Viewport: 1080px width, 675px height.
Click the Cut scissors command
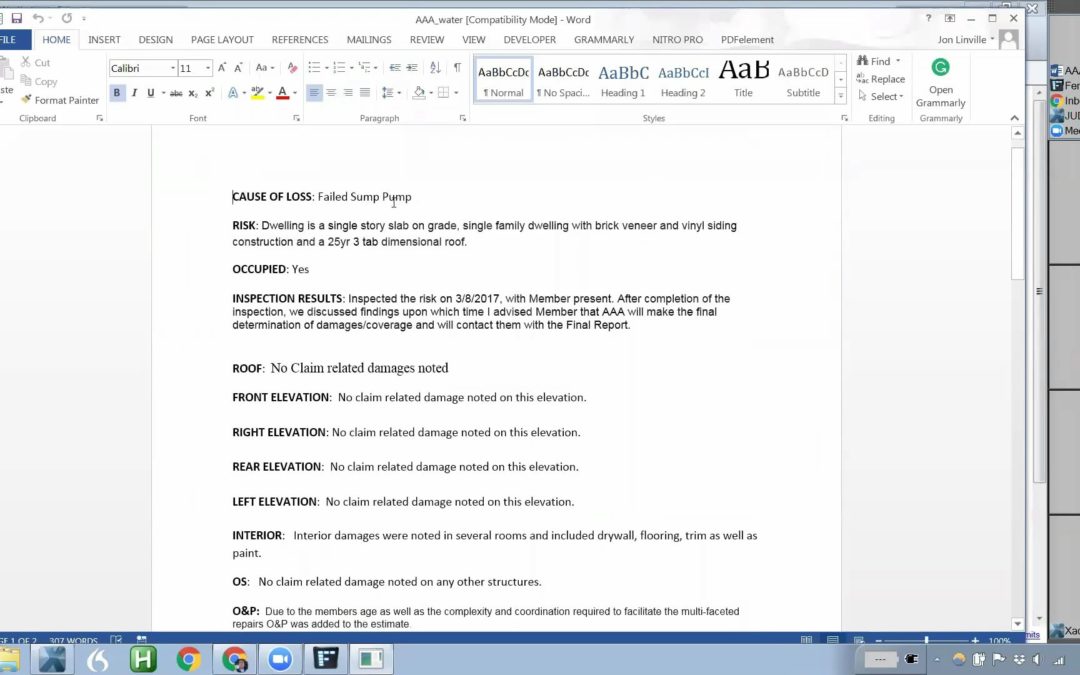point(35,62)
